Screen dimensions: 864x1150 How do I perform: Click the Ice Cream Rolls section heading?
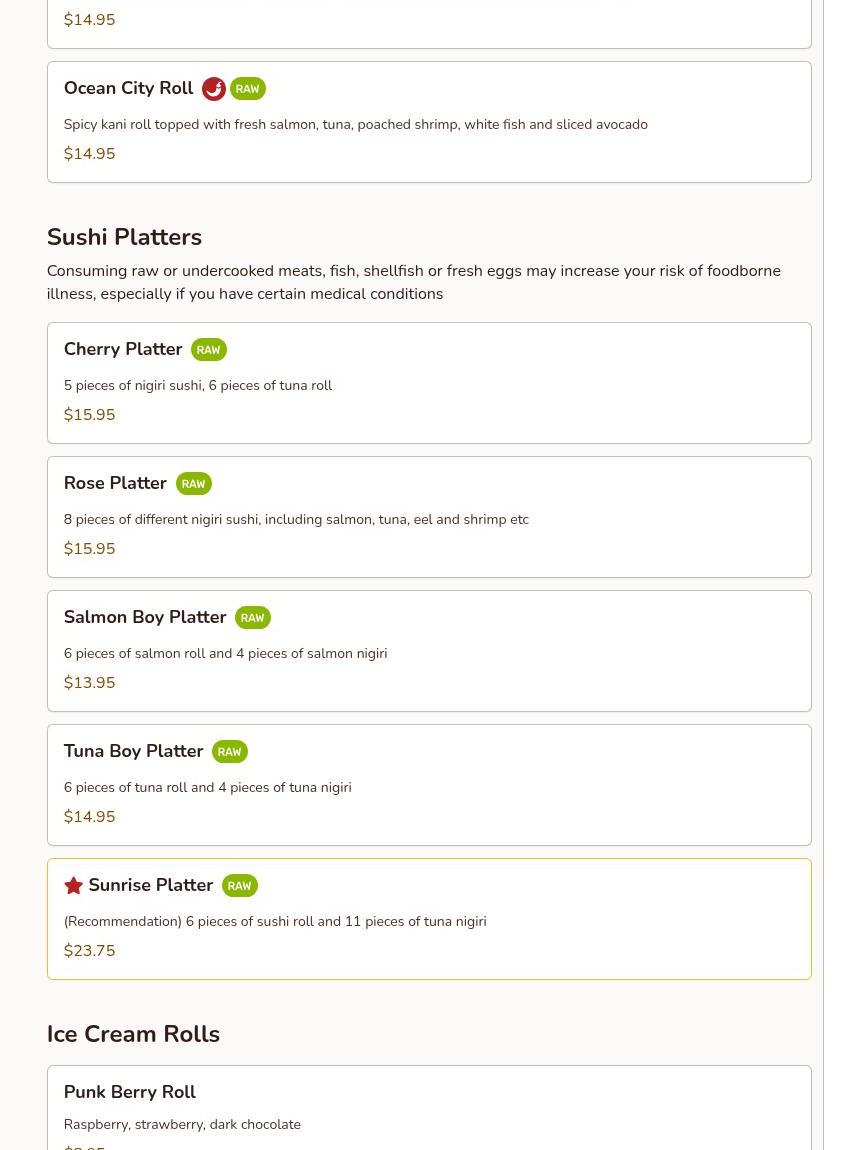(x=133, y=1034)
